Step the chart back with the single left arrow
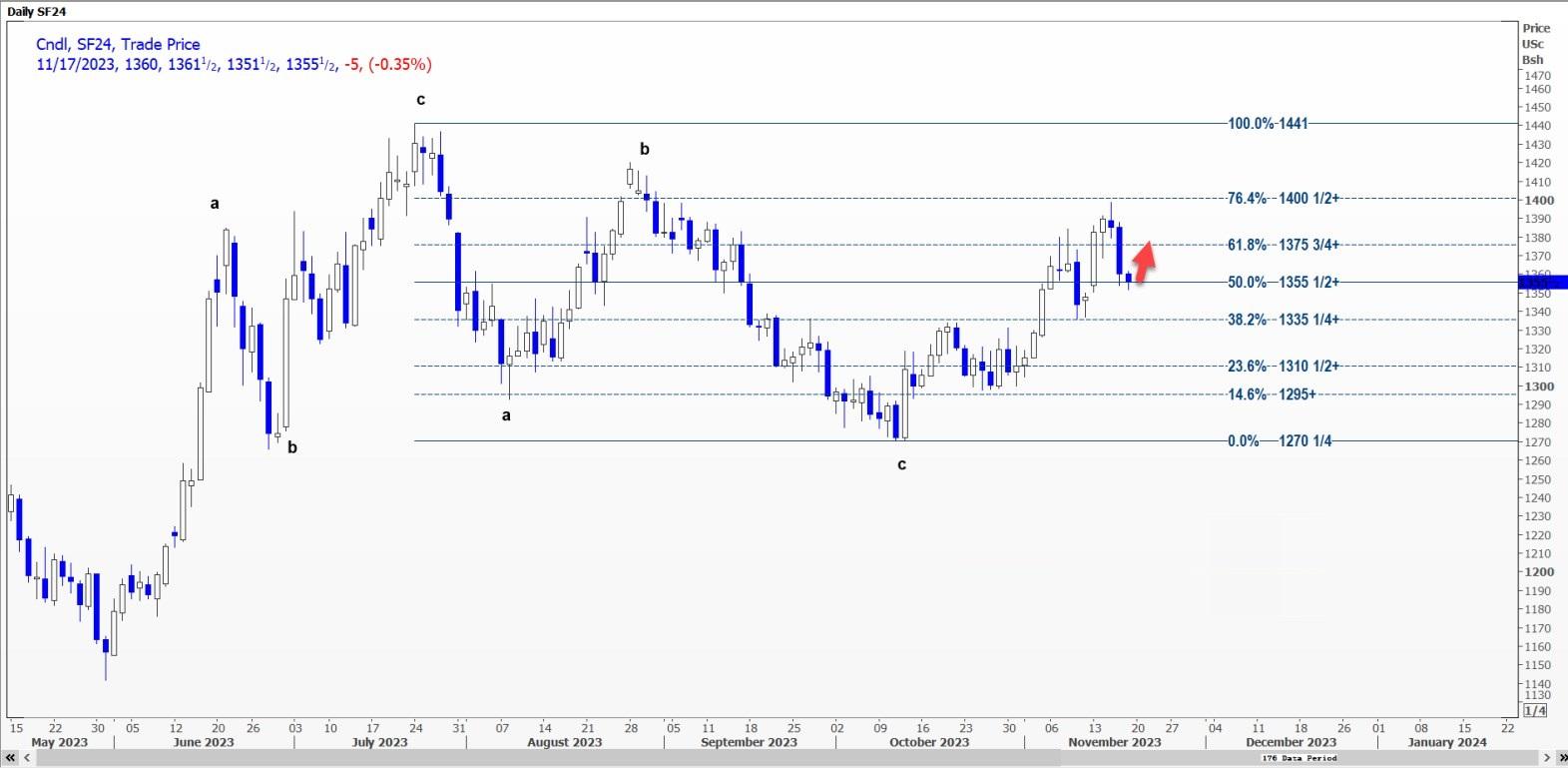This screenshot has height=768, width=1568. click(28, 758)
